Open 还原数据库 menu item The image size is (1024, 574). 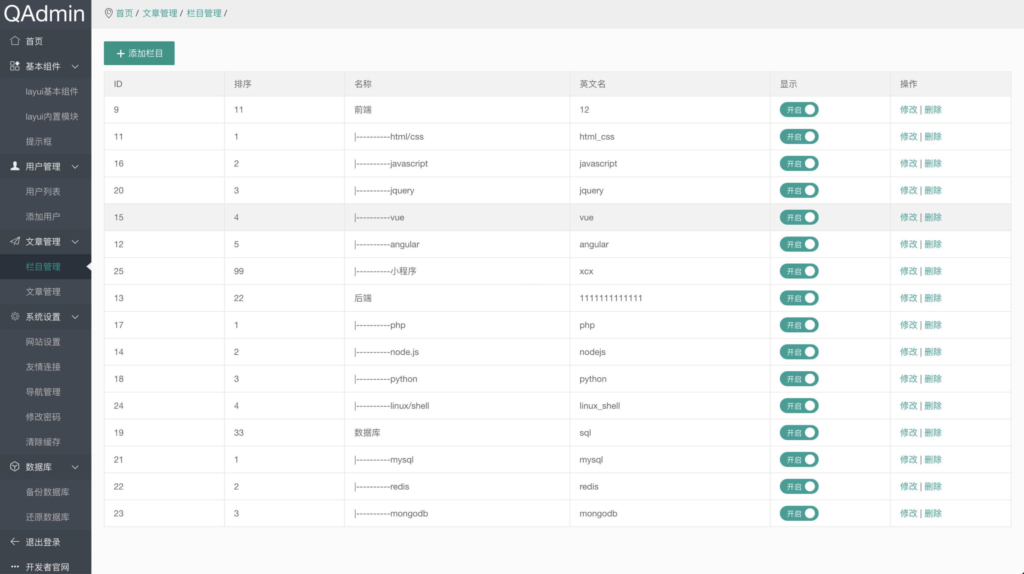[x=46, y=517]
